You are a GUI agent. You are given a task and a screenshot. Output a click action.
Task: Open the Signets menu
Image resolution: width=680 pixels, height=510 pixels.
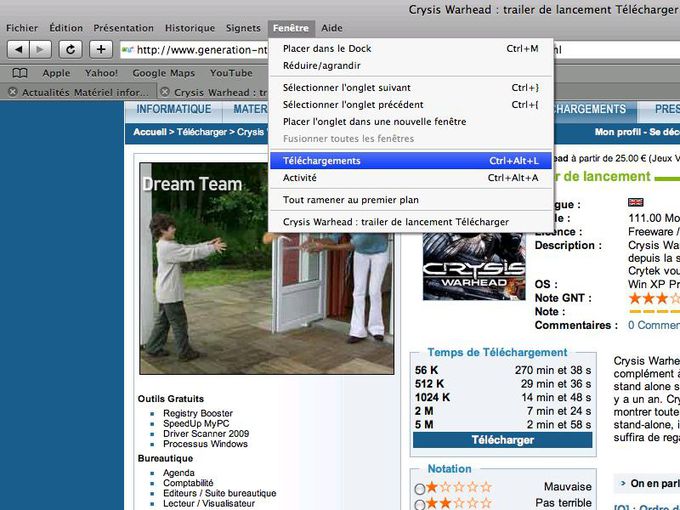(x=243, y=28)
